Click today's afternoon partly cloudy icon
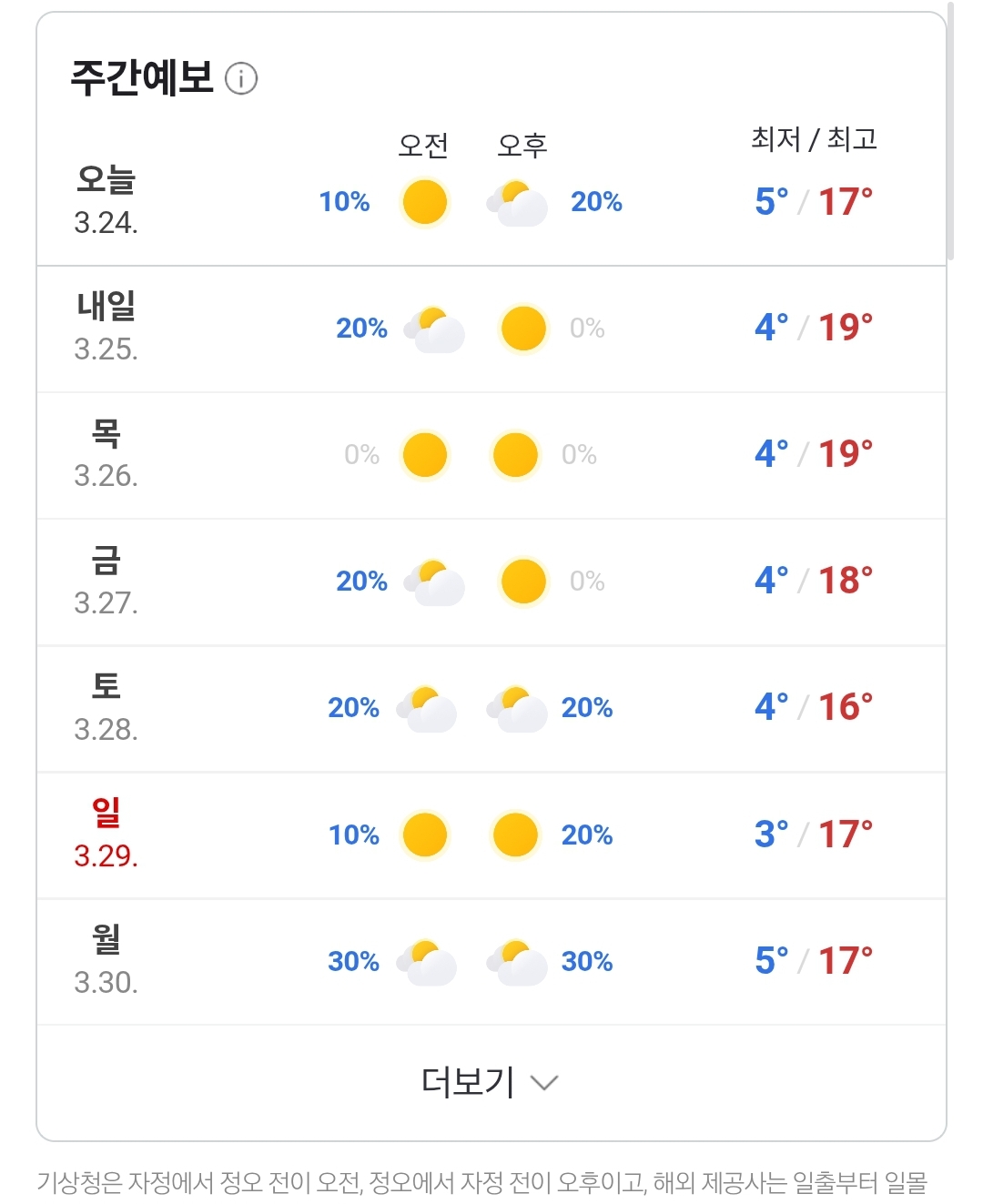The width and height of the screenshot is (983, 1204). point(517,202)
